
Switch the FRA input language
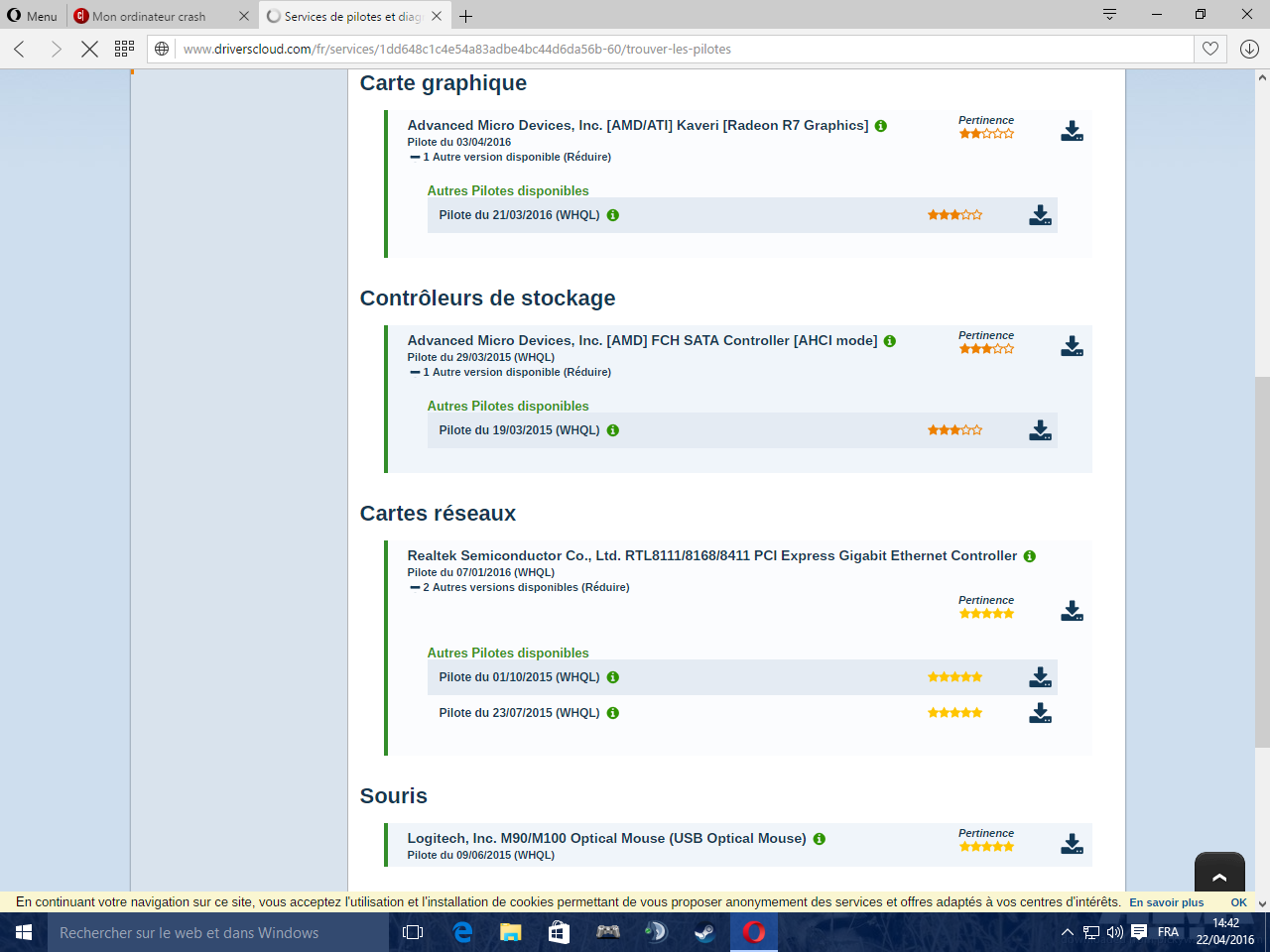click(1169, 932)
